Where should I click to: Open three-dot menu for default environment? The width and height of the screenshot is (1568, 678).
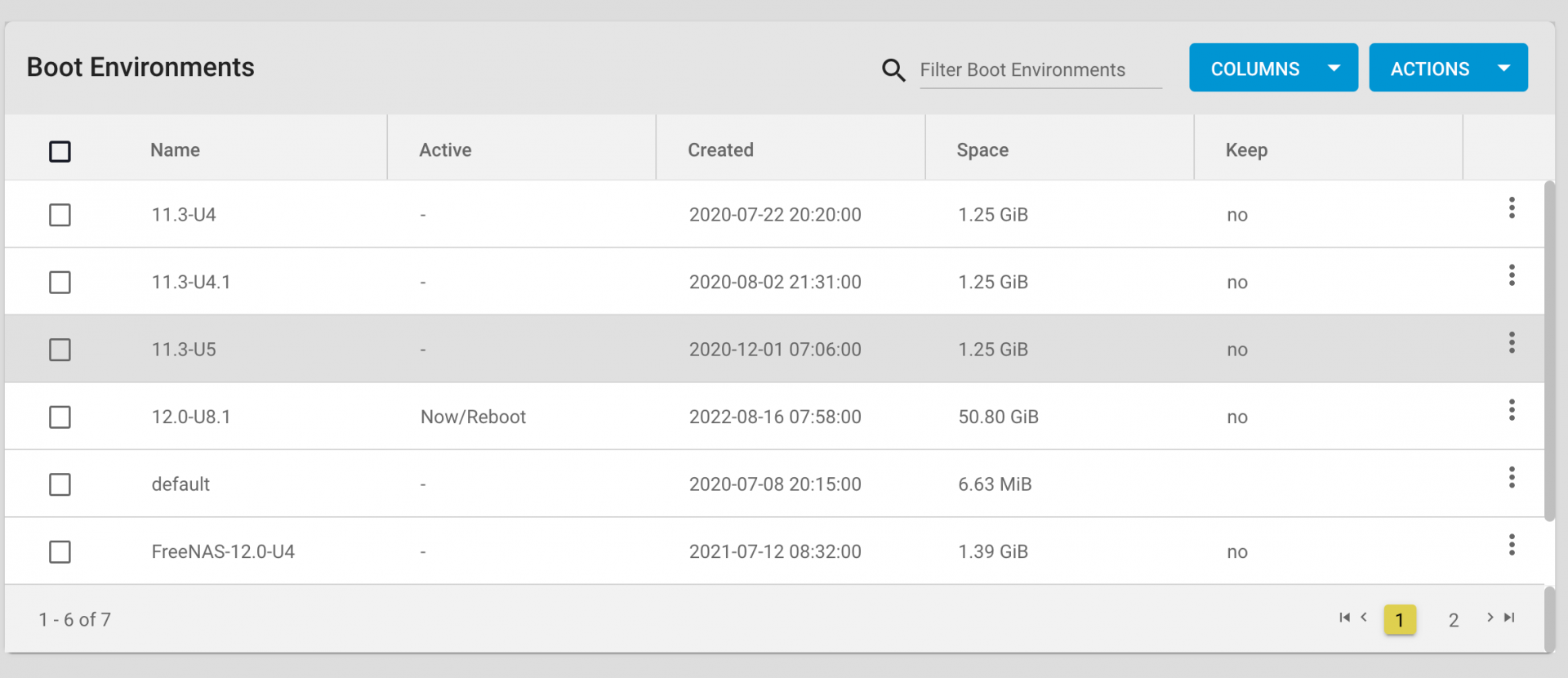[1512, 478]
